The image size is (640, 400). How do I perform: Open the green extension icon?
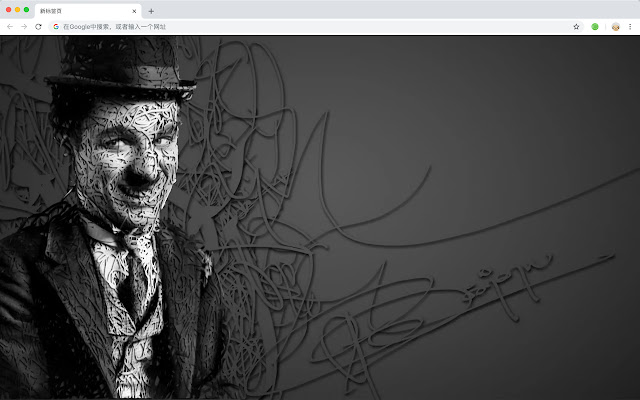coord(595,27)
